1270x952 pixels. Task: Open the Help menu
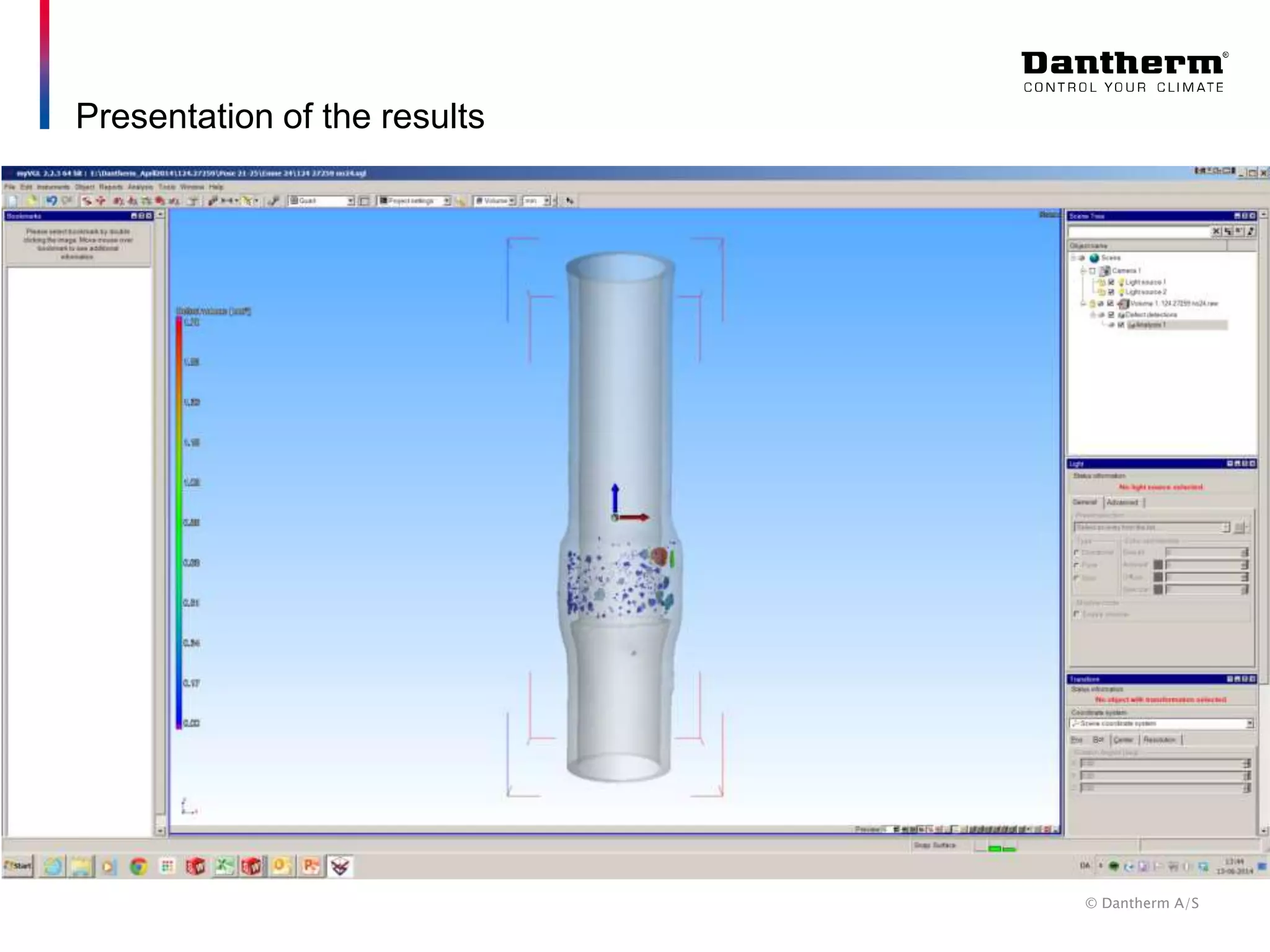(x=216, y=187)
